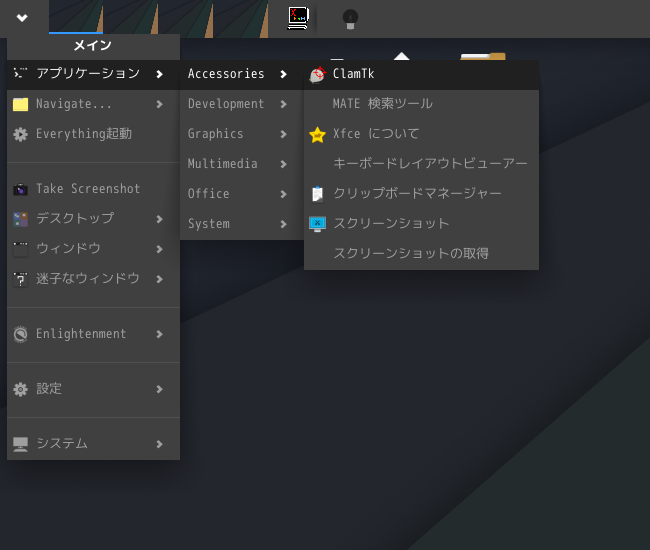Select the System category entry
The height and width of the screenshot is (550, 650).
(x=242, y=224)
